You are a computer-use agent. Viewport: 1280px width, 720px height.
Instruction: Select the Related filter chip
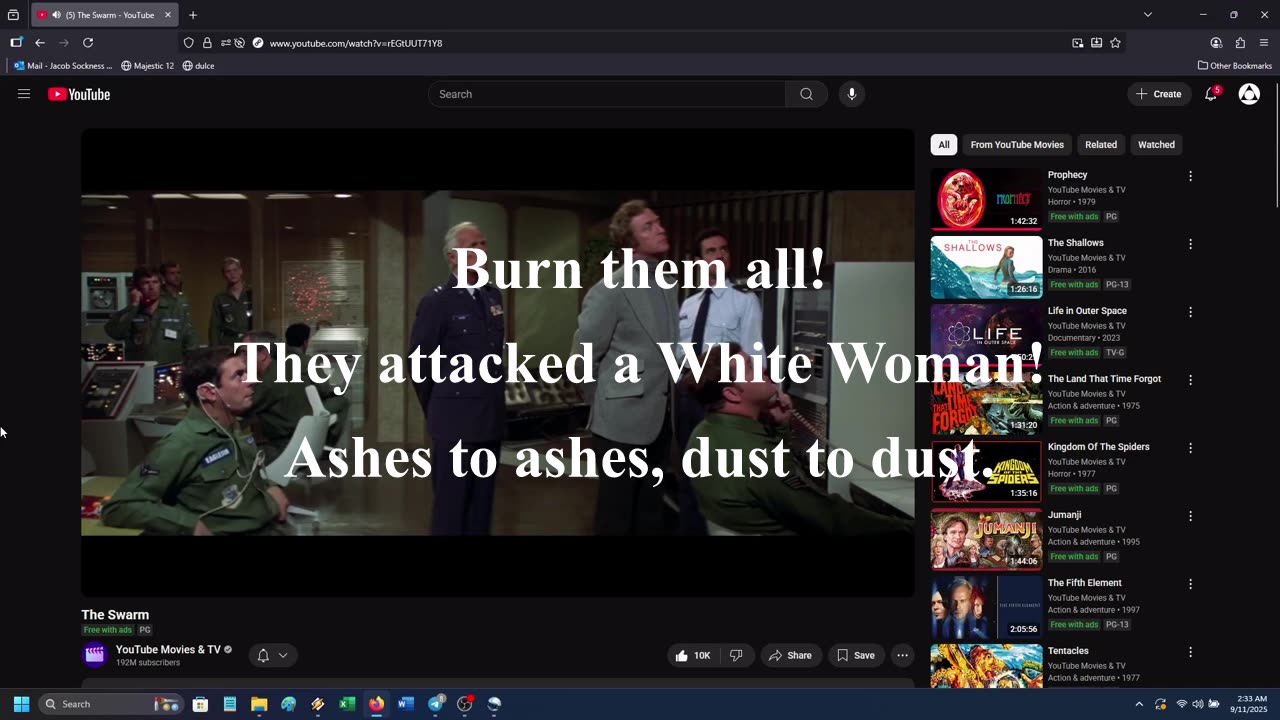pos(1101,145)
